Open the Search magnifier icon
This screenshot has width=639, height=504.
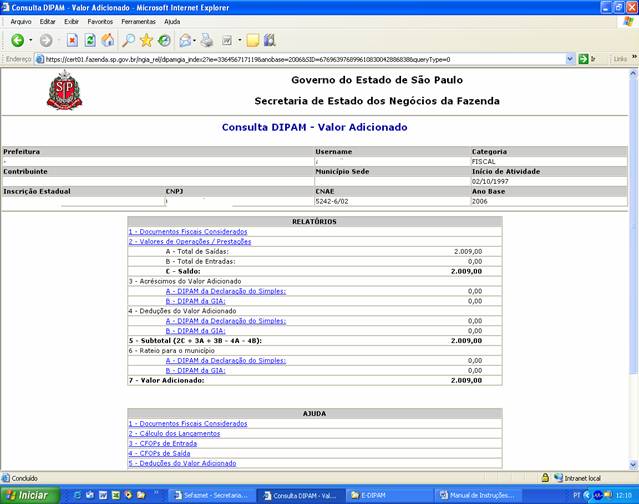[128, 40]
